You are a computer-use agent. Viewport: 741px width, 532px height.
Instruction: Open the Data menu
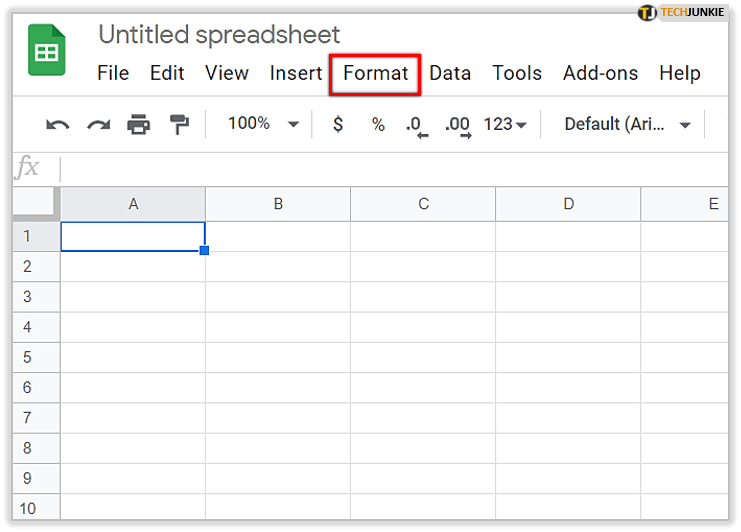450,73
